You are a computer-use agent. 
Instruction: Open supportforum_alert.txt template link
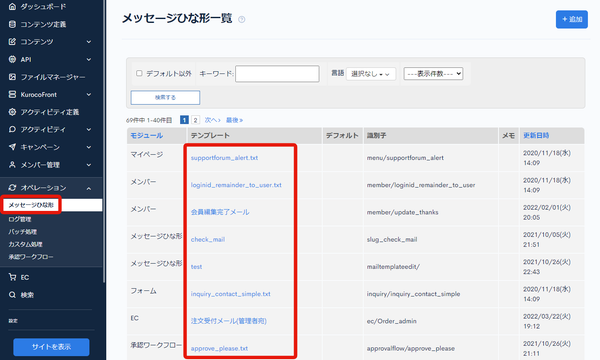[x=224, y=158]
